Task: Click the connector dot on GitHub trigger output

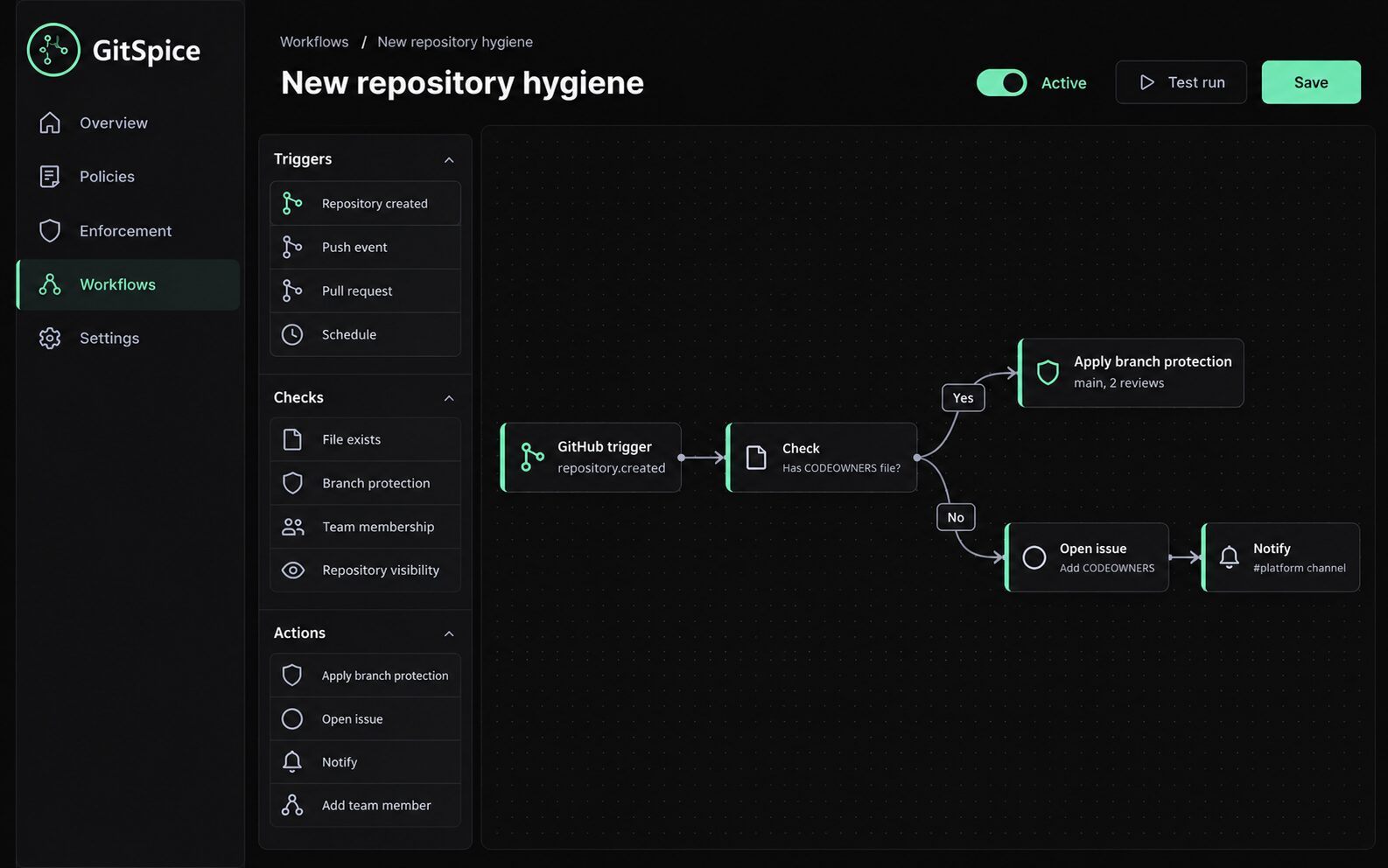Action: point(681,457)
